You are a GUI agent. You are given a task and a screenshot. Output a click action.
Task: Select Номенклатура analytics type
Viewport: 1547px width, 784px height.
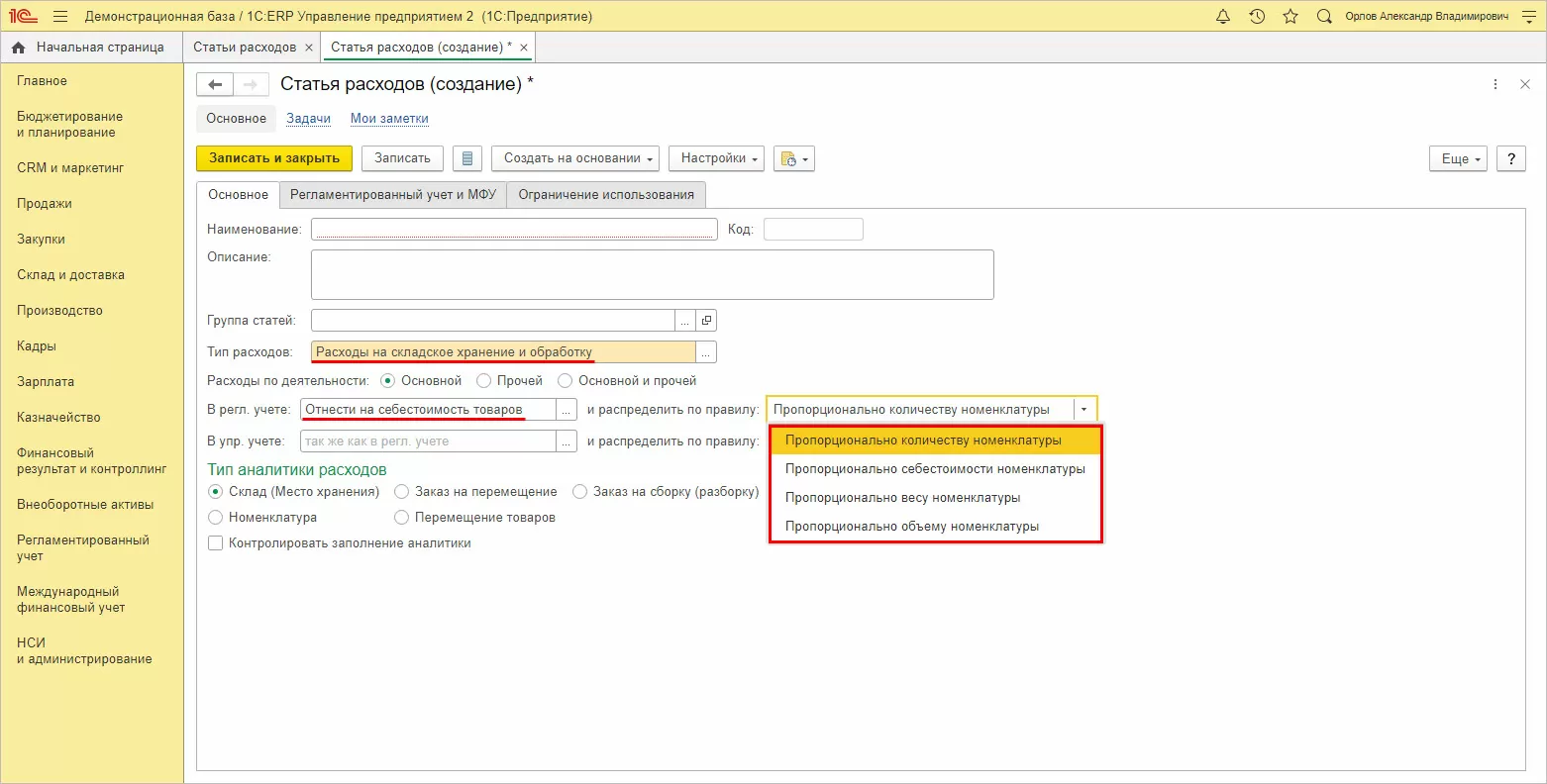point(216,518)
